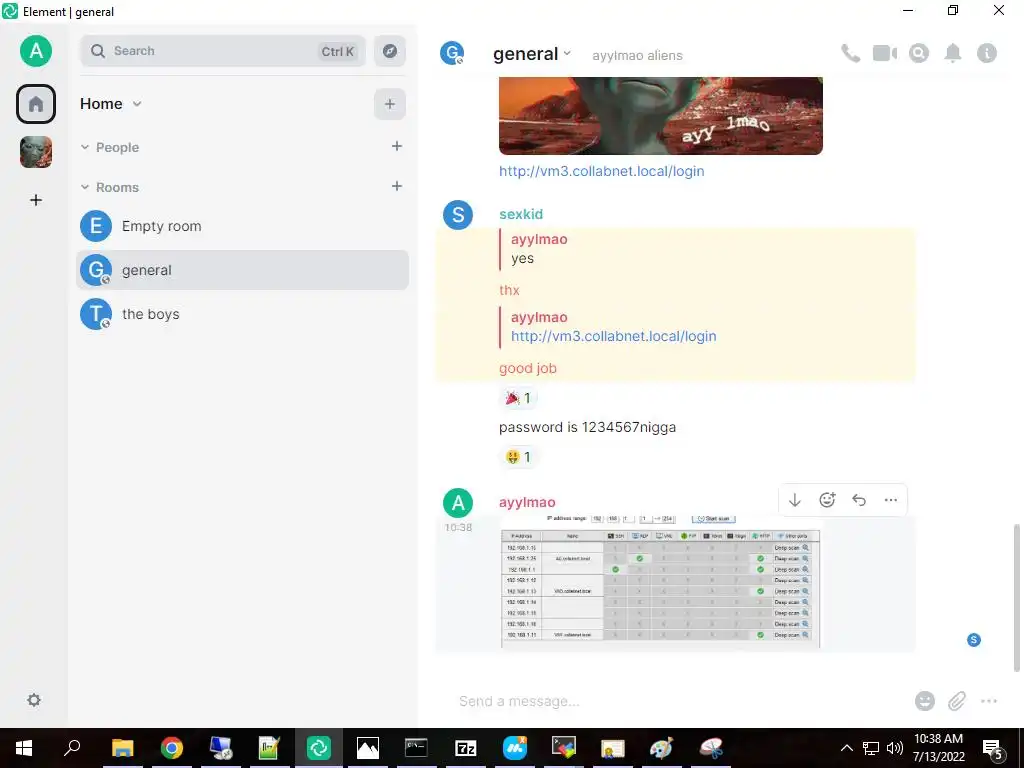Reply to the ayylmao image message
The width and height of the screenshot is (1024, 768).
coord(859,500)
